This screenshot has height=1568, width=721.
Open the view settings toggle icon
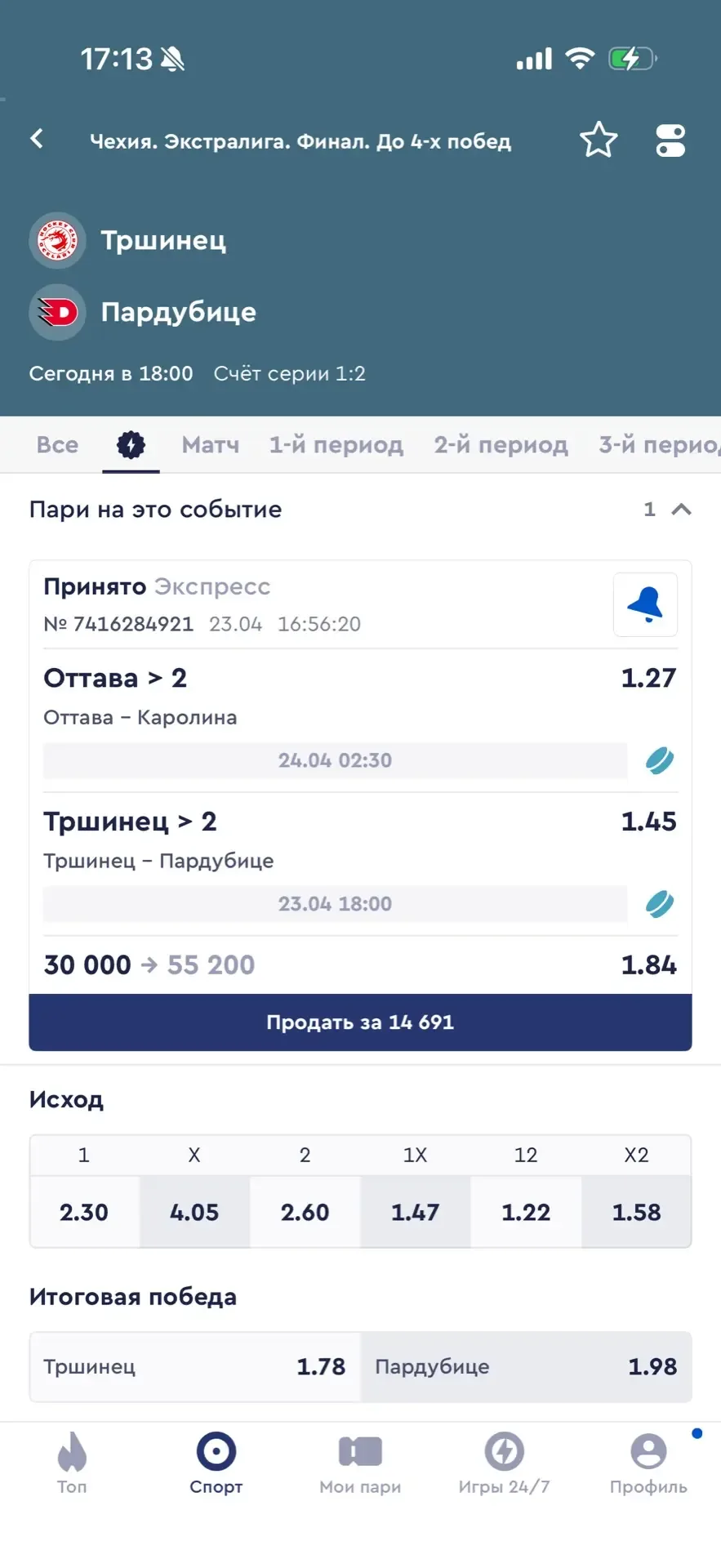670,140
